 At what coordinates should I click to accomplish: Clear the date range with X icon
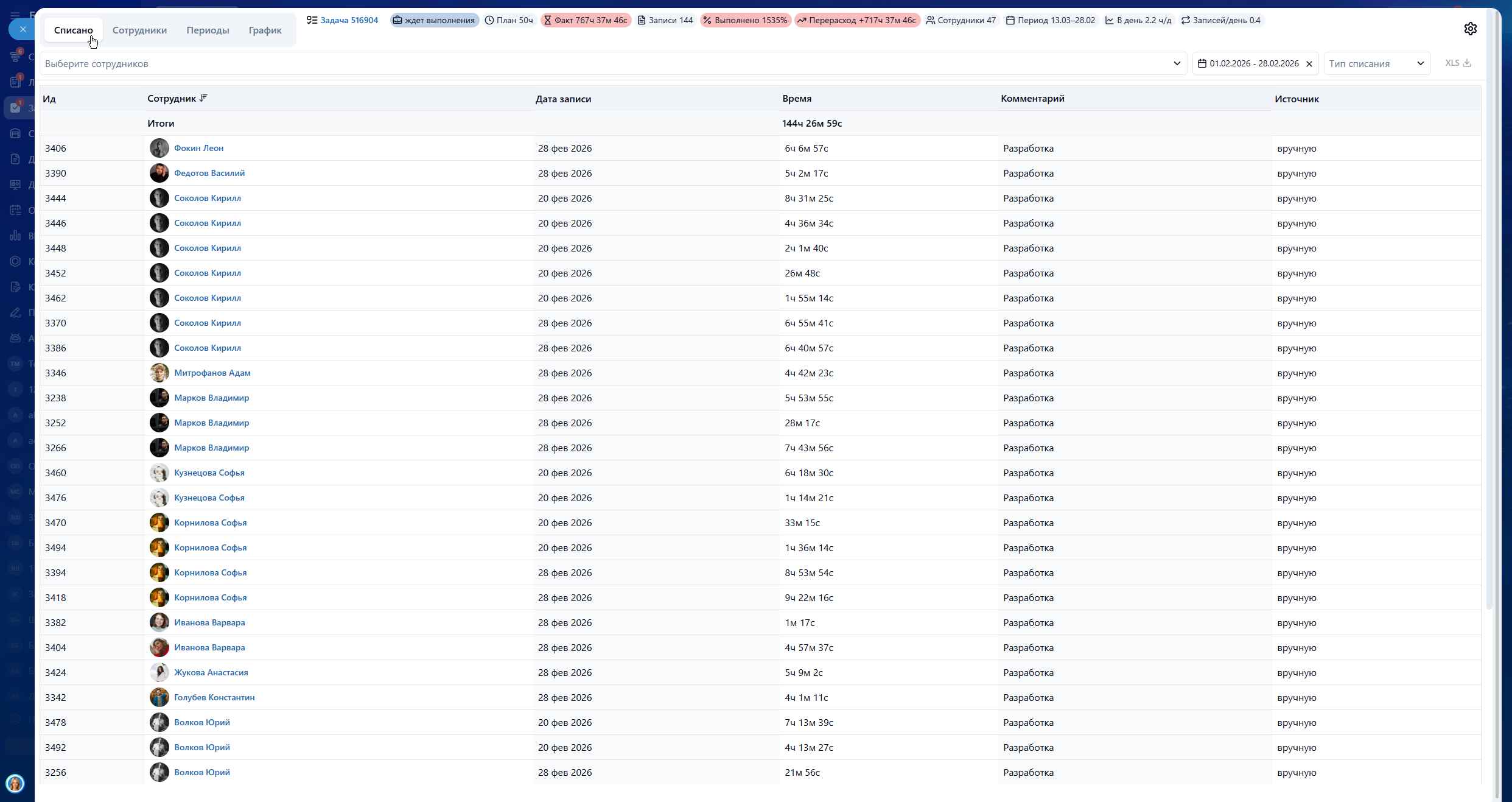[1309, 64]
